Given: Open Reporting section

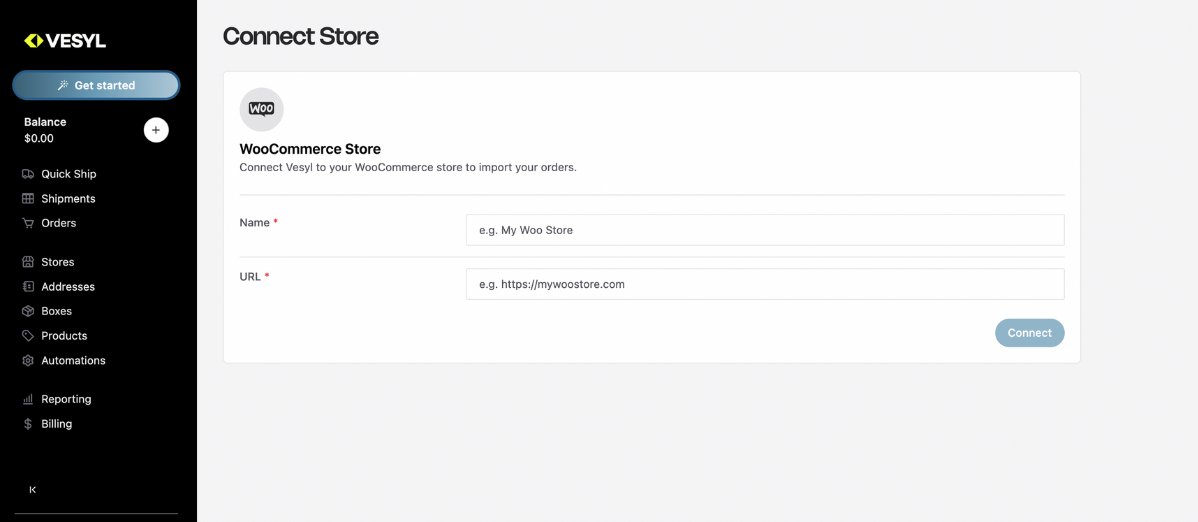Looking at the screenshot, I should coord(66,399).
